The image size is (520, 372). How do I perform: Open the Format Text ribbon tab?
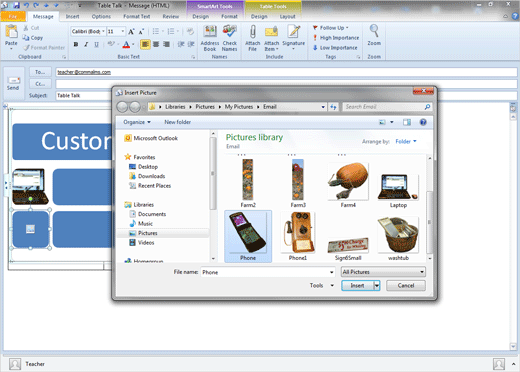(x=137, y=16)
